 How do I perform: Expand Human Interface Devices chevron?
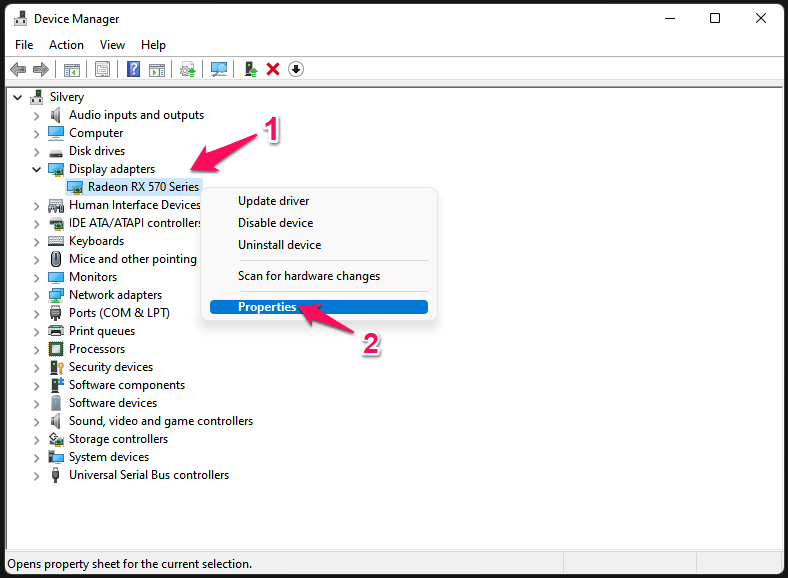(36, 206)
